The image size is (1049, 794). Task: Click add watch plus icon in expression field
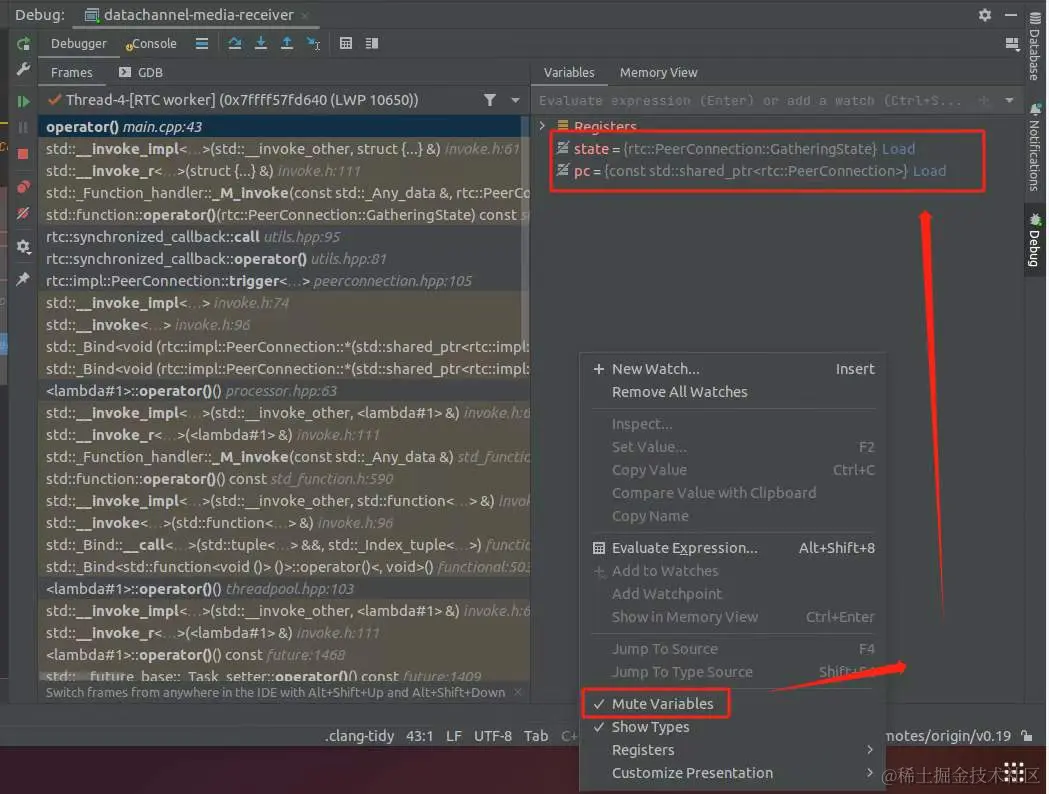[x=983, y=101]
